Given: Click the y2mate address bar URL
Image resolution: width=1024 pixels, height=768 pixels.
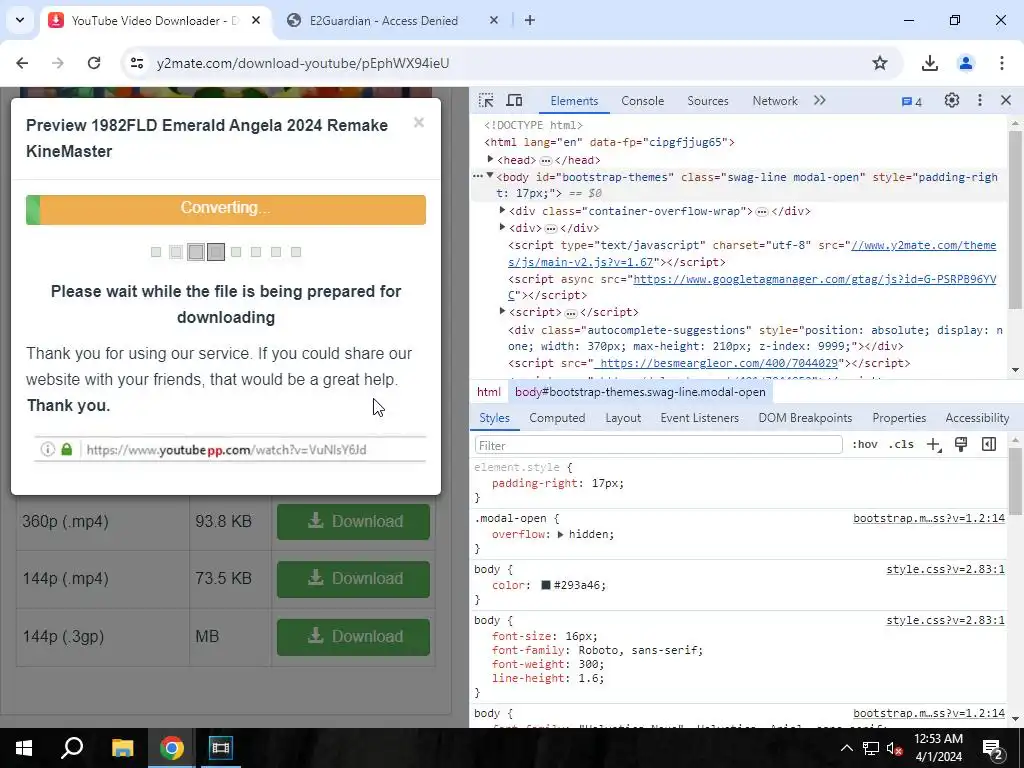Looking at the screenshot, I should pyautogui.click(x=303, y=63).
